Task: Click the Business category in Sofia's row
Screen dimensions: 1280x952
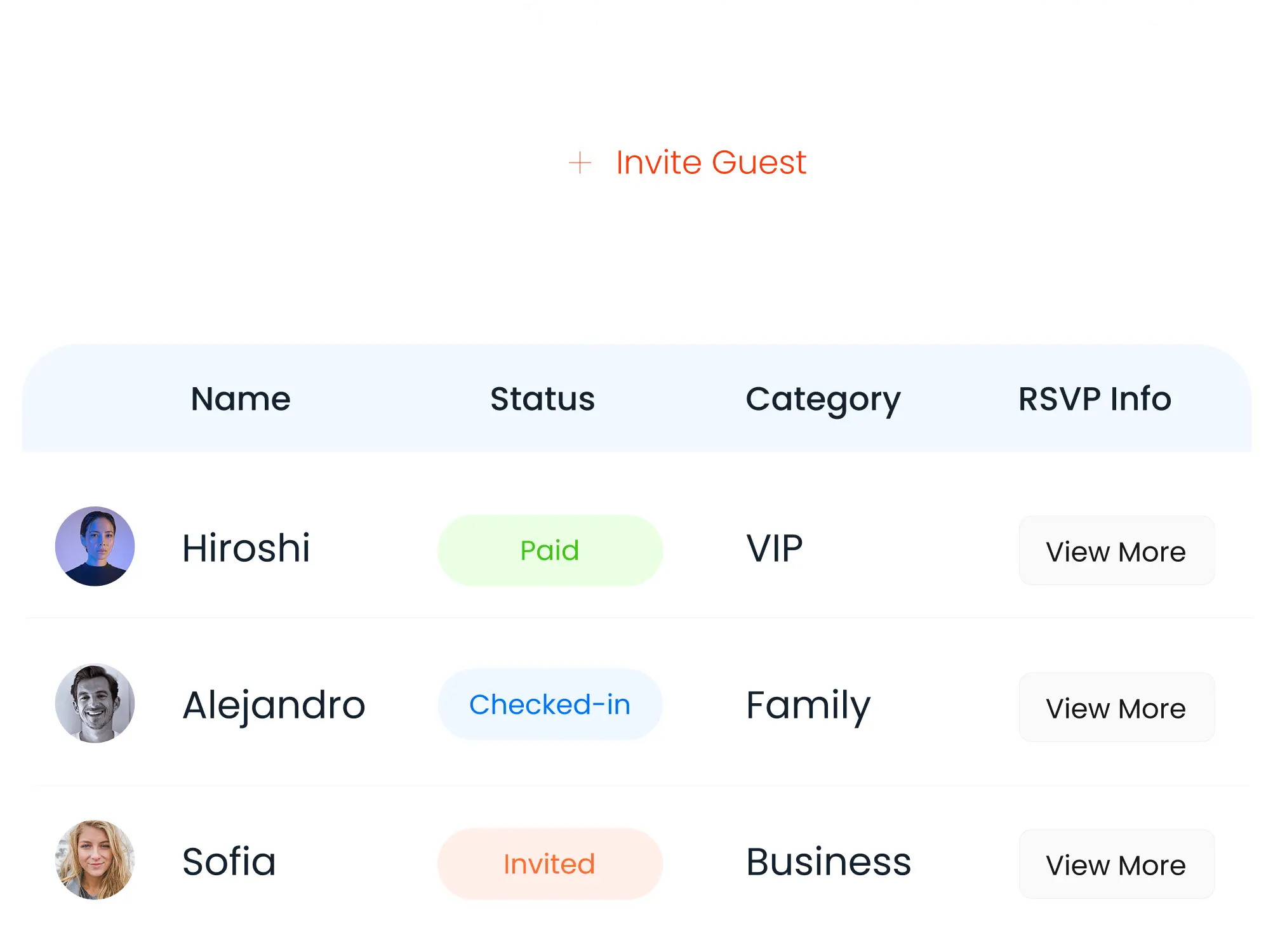Action: tap(829, 862)
